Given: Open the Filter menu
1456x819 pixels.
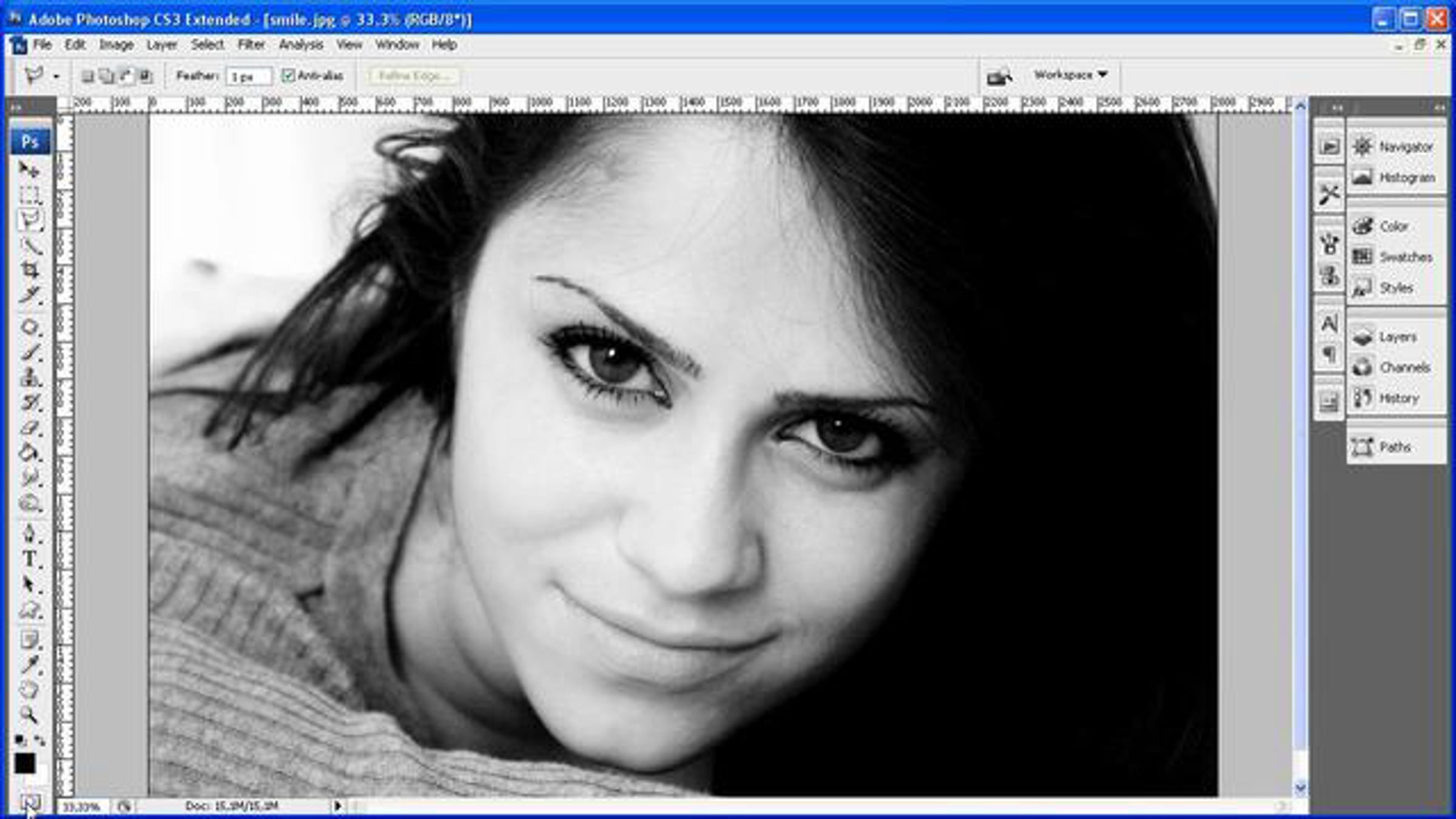Looking at the screenshot, I should pos(251,44).
